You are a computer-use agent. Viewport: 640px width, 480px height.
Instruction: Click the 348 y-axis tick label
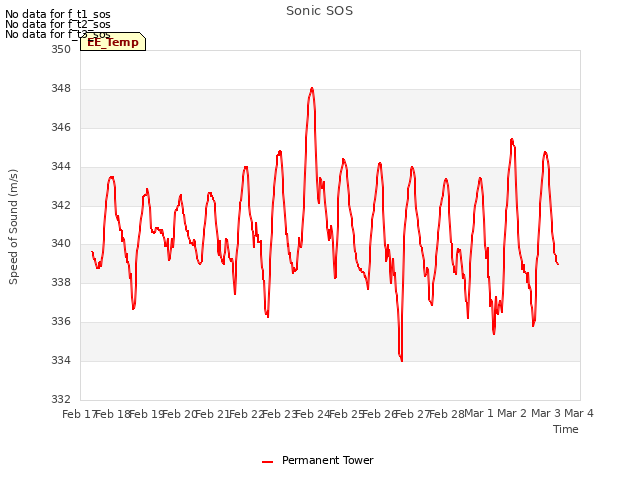(x=61, y=89)
